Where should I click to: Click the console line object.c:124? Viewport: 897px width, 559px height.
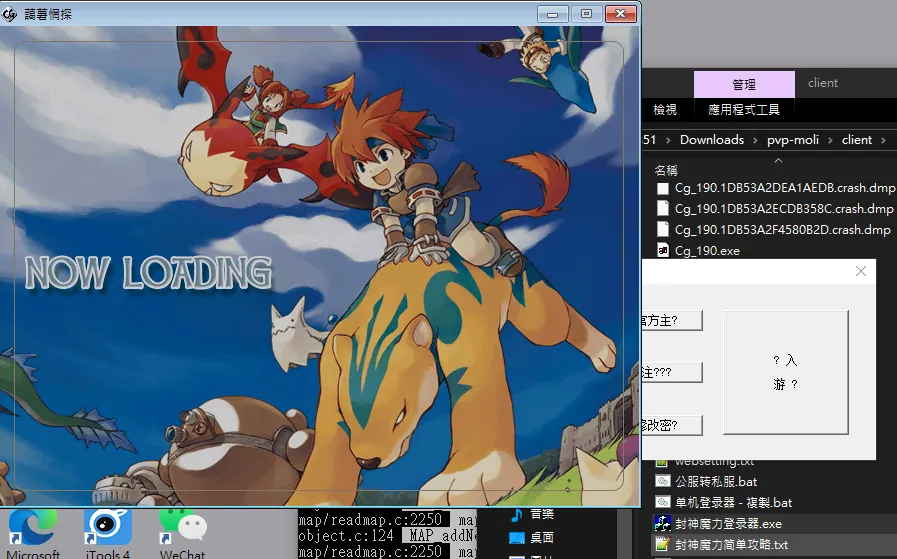coord(346,536)
